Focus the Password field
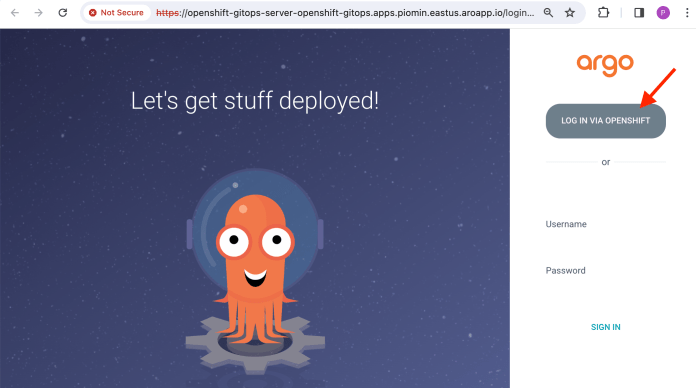The height and width of the screenshot is (388, 696). [605, 271]
